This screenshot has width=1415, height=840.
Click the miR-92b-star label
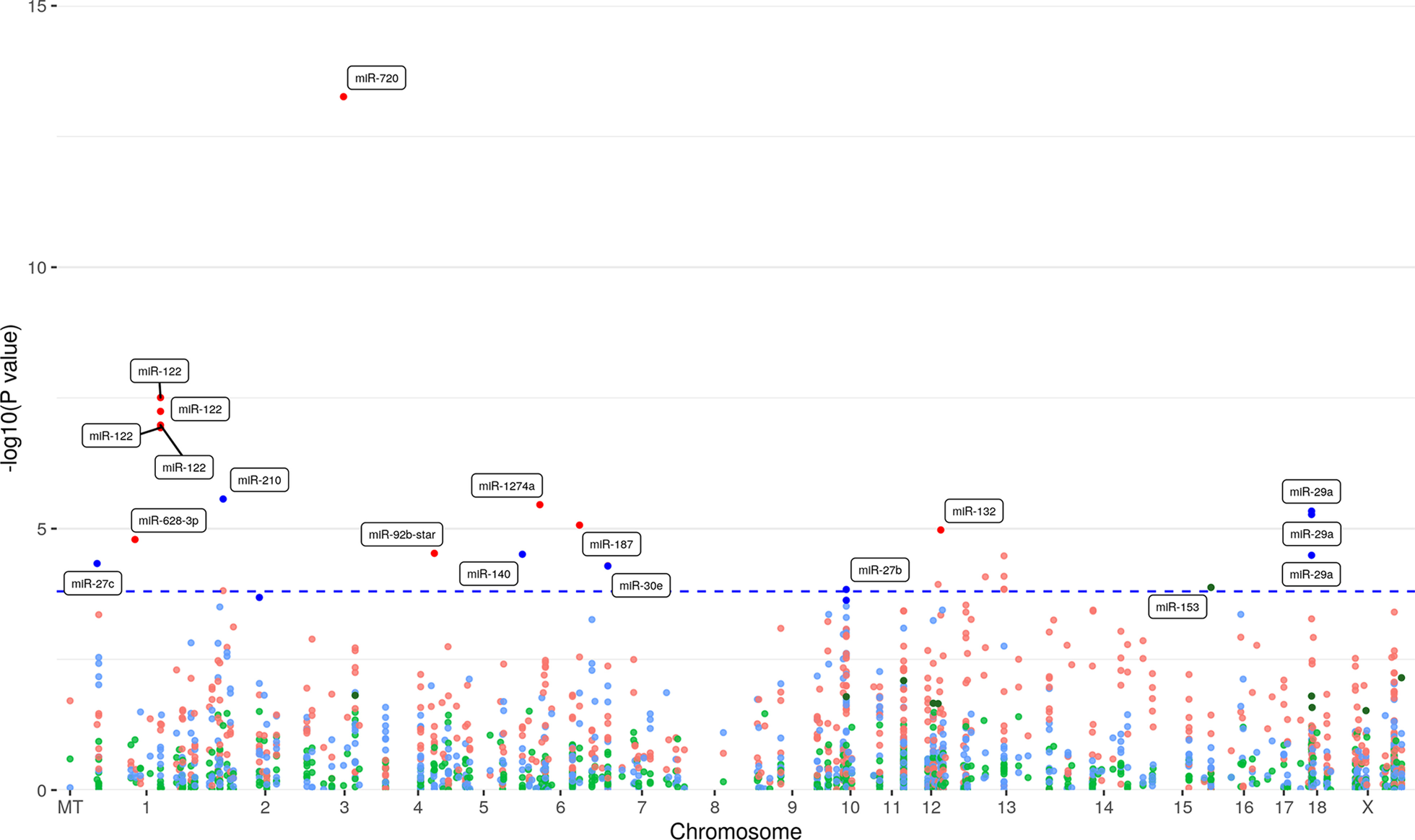point(402,535)
